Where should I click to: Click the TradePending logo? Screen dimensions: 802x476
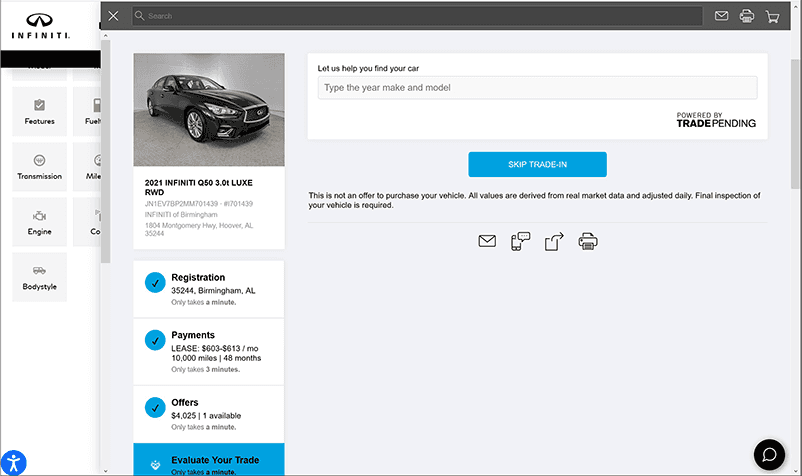tap(716, 120)
